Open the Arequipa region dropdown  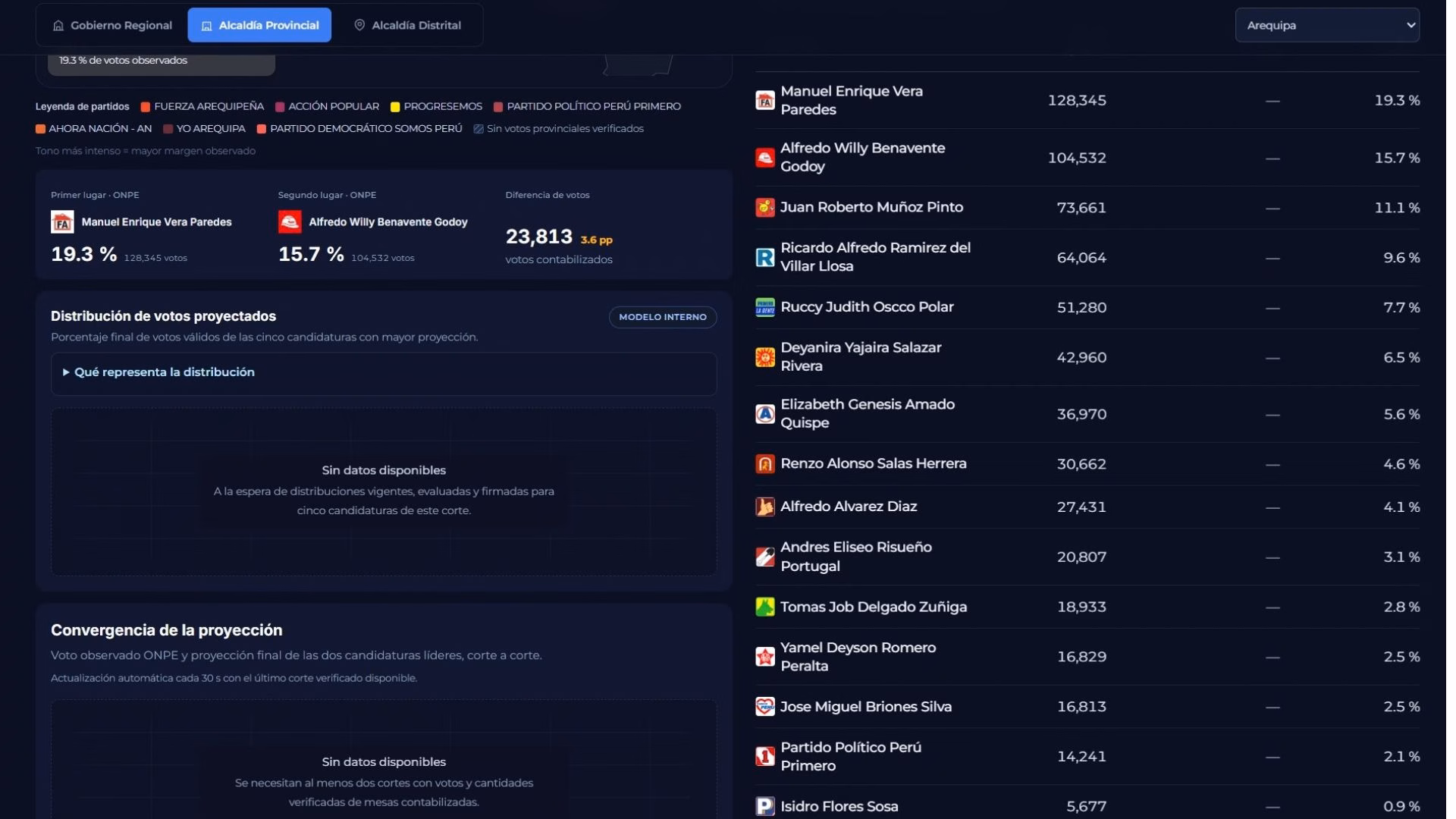pos(1327,25)
